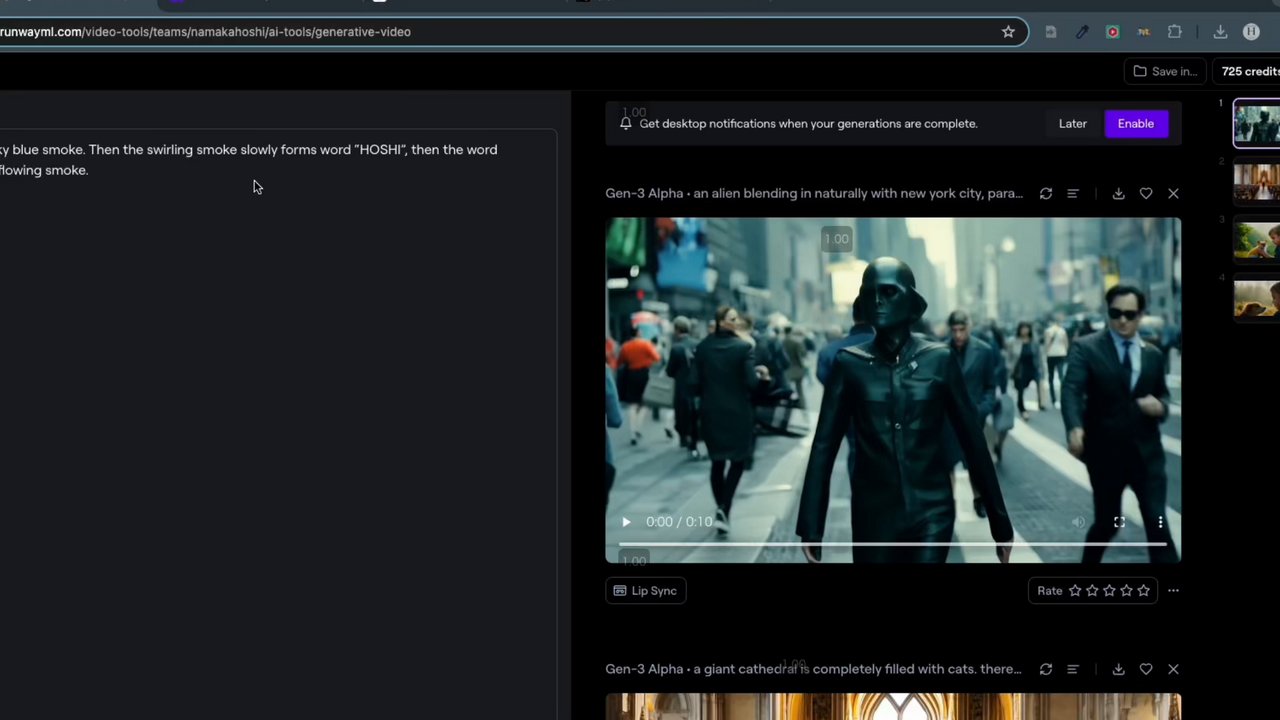Click the notification bell icon
The image size is (1280, 720).
625,124
